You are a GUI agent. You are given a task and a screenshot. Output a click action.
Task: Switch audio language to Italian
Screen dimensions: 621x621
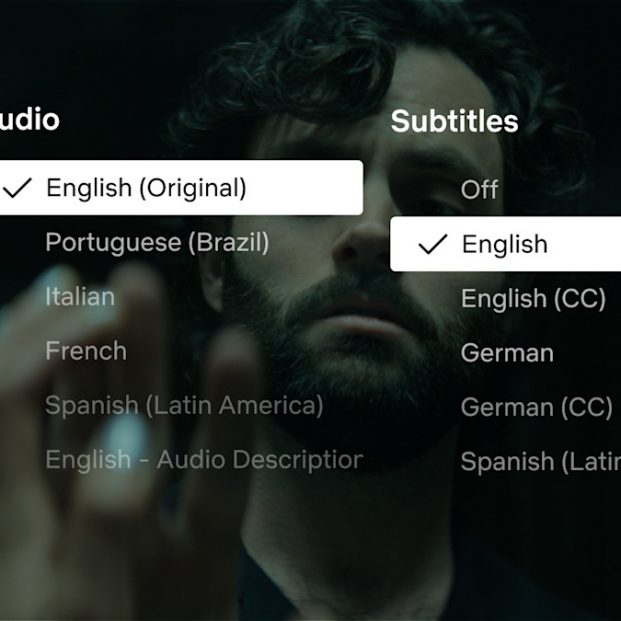(80, 297)
